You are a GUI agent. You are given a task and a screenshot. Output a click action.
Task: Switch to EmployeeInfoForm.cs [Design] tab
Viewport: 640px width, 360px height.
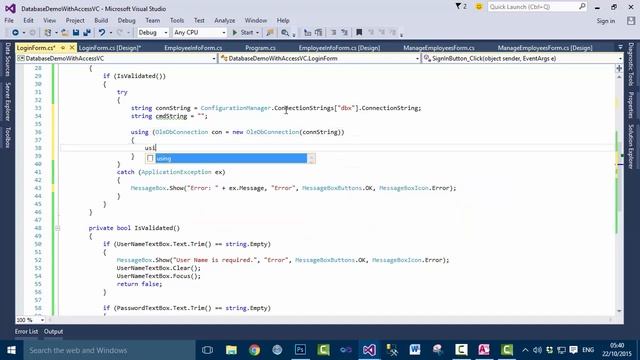[x=339, y=48]
